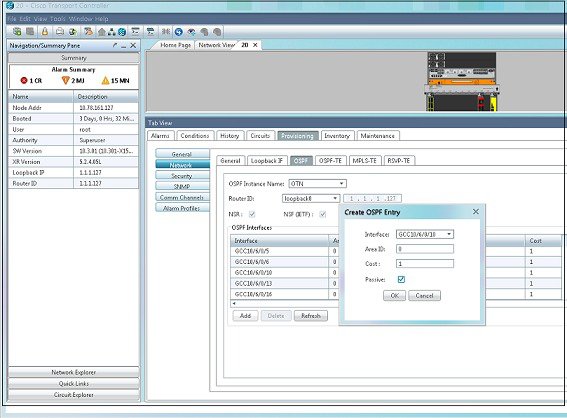Viewport: 567px width, 418px height.
Task: Toggle the NSF (IETF) checkbox
Action: click(x=323, y=214)
